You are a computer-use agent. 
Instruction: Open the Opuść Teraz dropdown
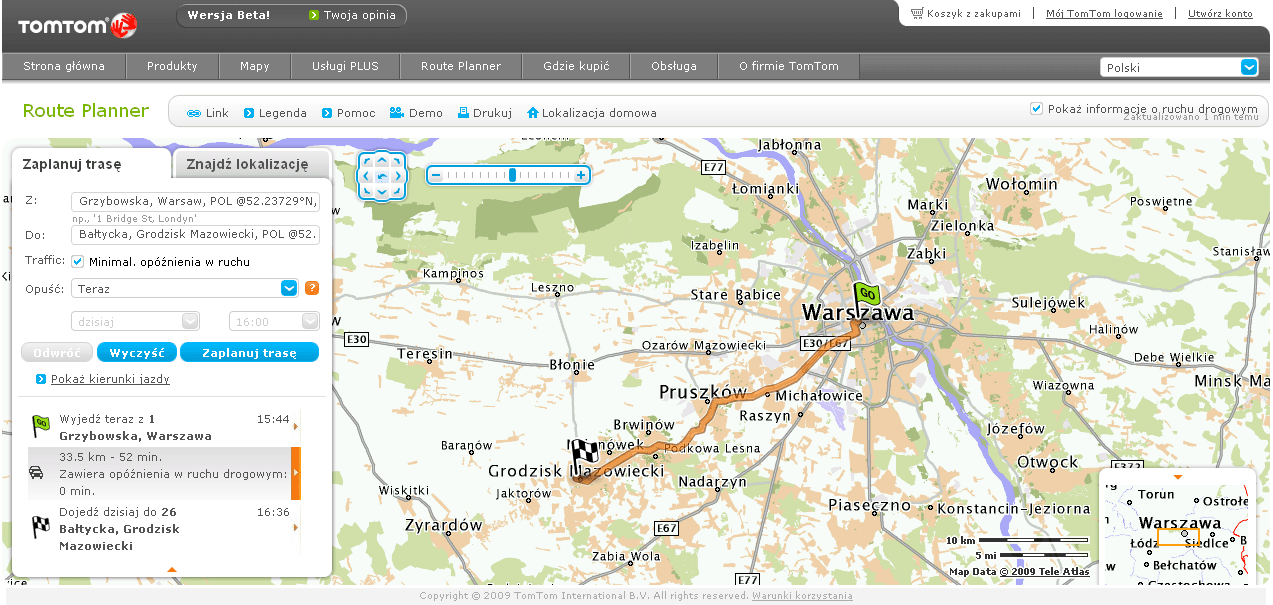coord(185,288)
